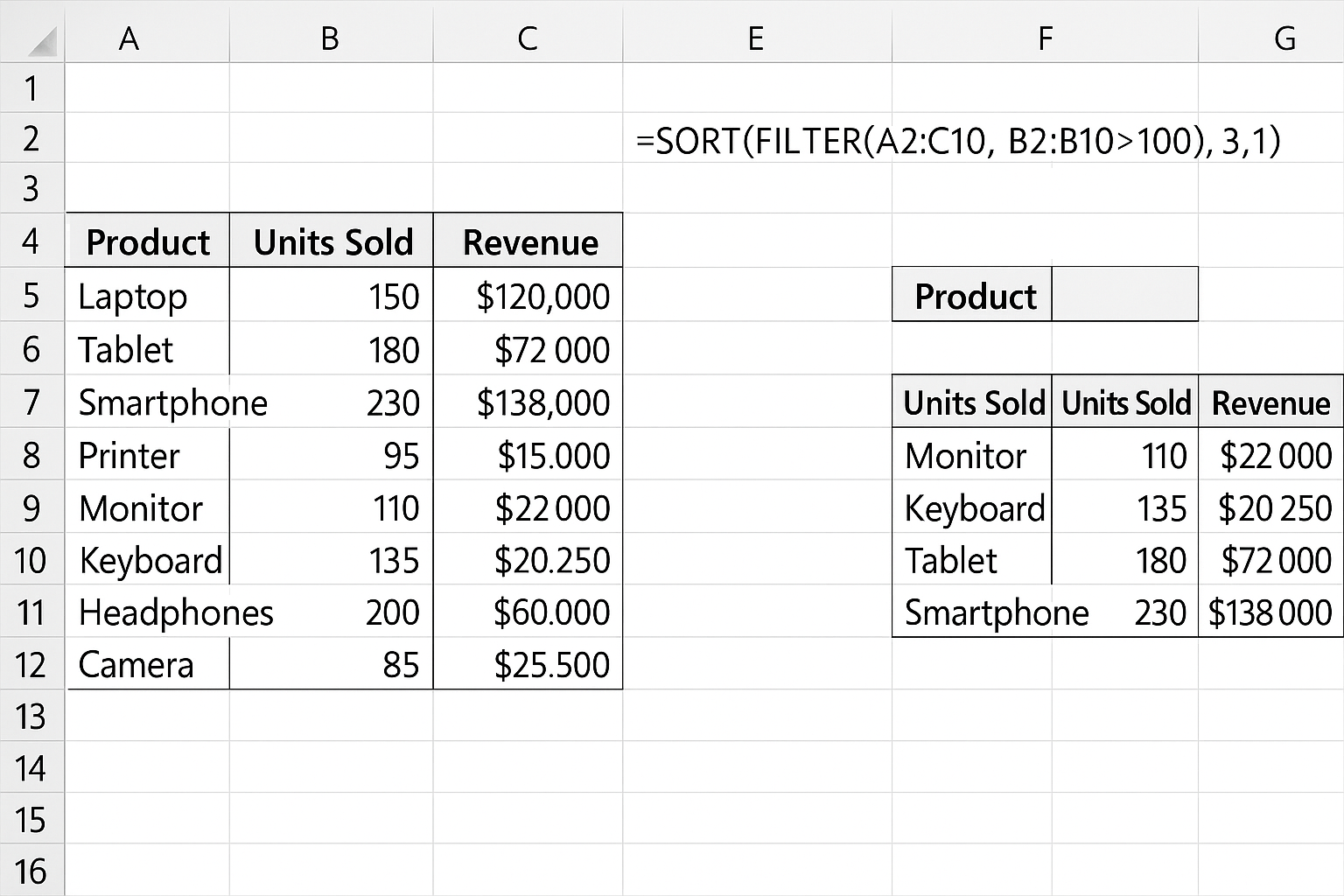Click the Product header in column A
This screenshot has width=1344, height=896.
tap(147, 241)
